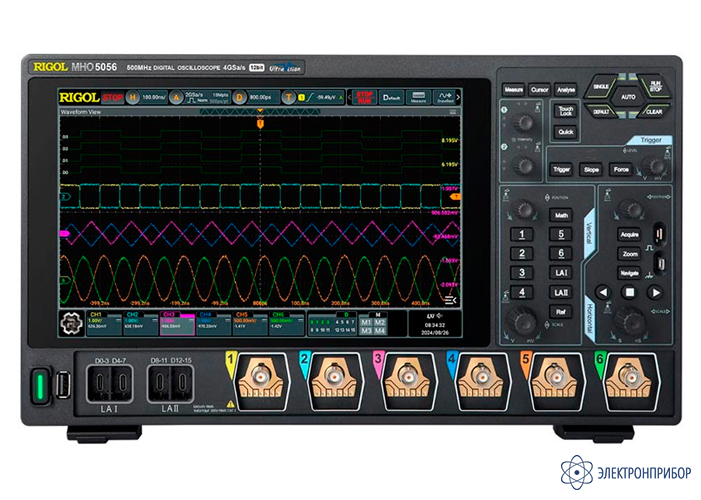Push the RUN/STOP hardware key
This screenshot has height=500, width=701.
[x=655, y=86]
